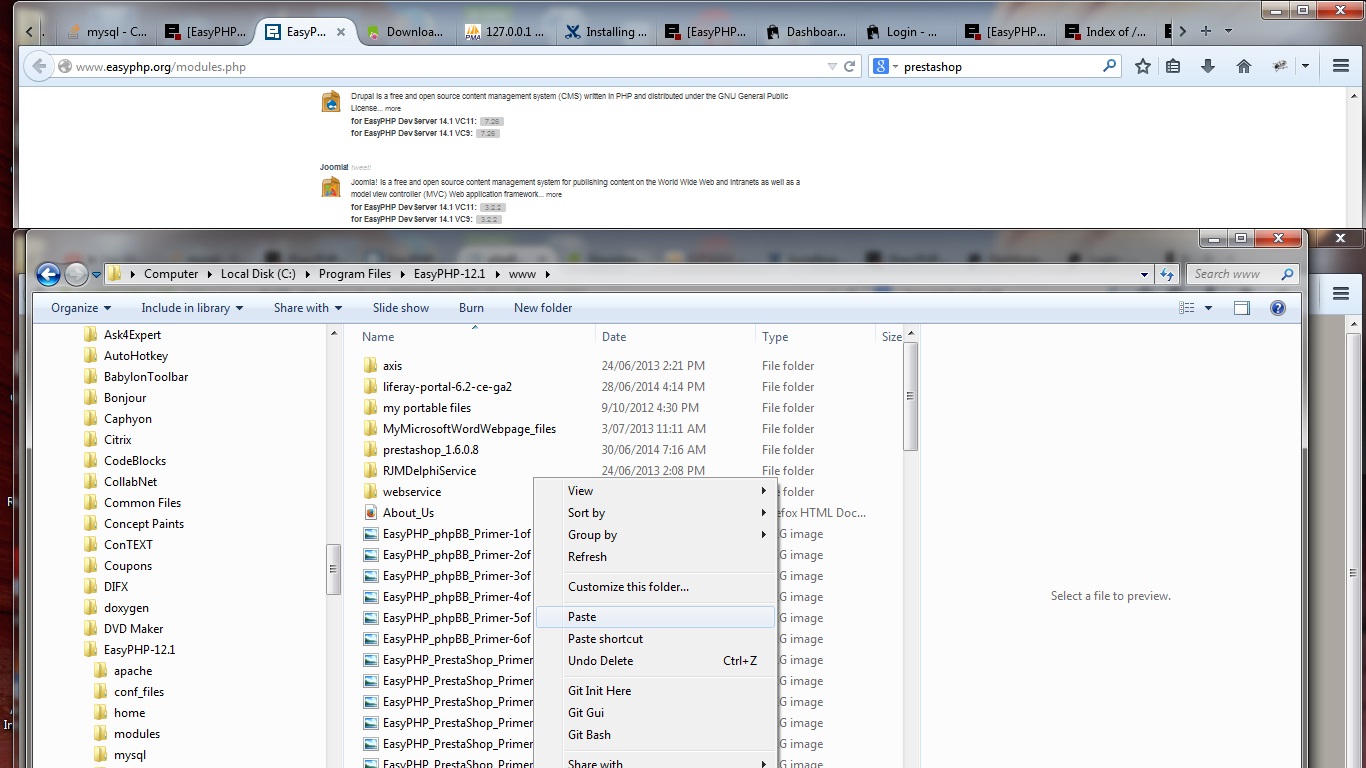Open Firefox bookmarks list icon
This screenshot has height=768, width=1366.
[1174, 67]
